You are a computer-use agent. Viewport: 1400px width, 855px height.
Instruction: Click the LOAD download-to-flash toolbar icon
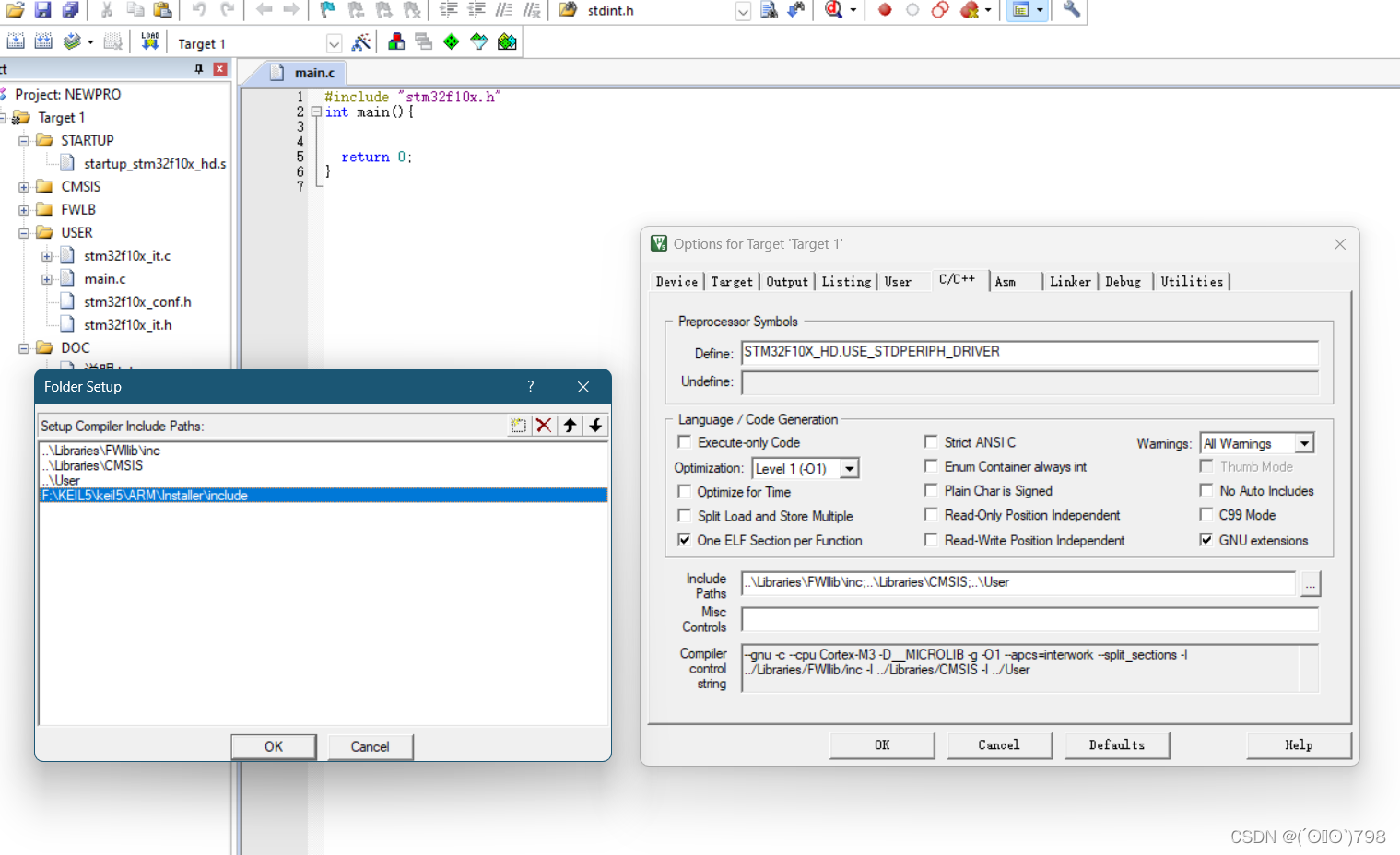[150, 41]
